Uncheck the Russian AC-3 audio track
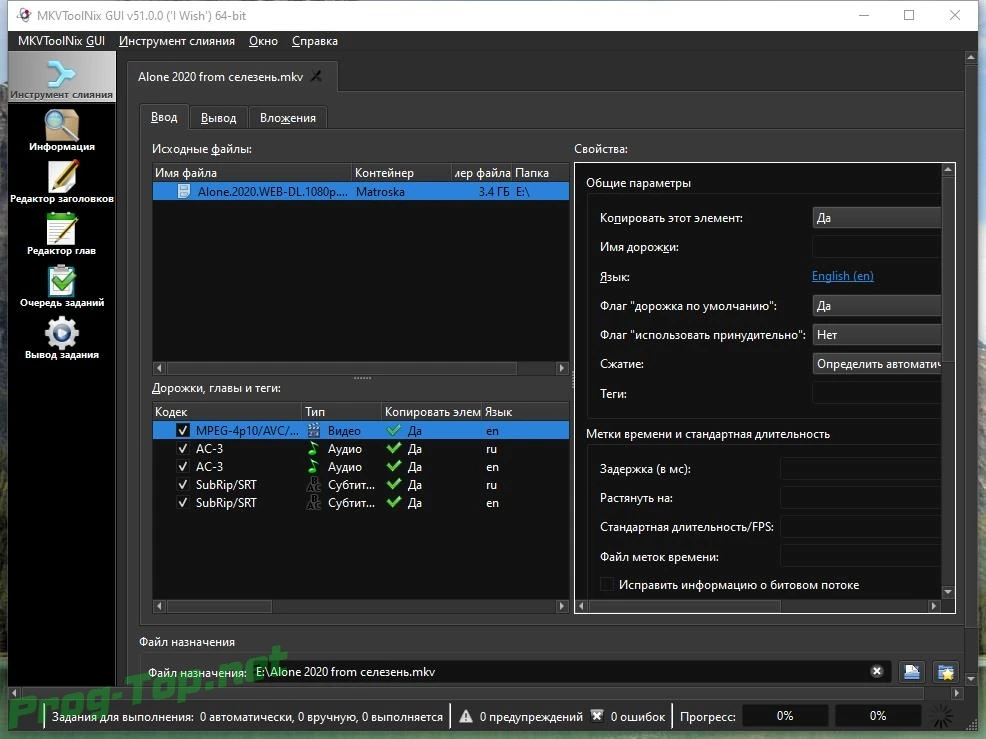Screen dimensions: 986x739 (183, 448)
